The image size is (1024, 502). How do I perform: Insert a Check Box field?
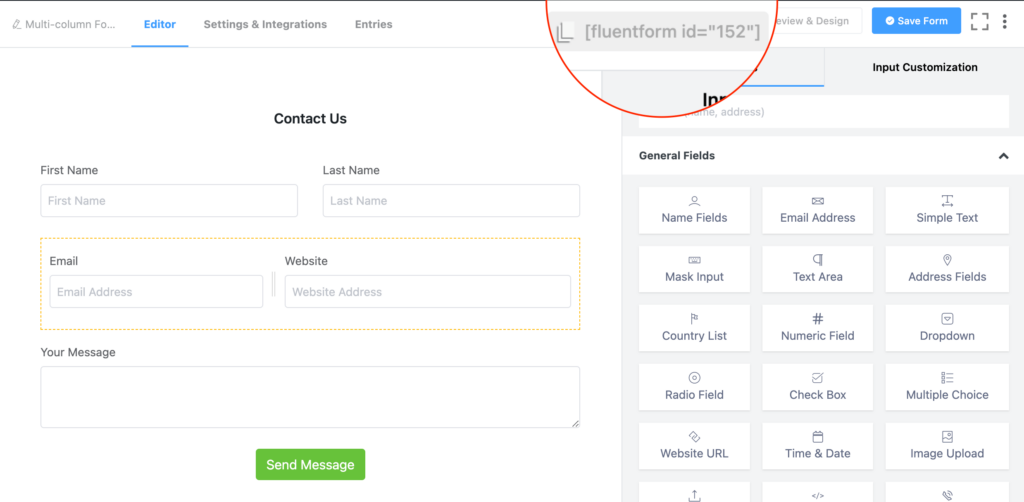point(818,387)
